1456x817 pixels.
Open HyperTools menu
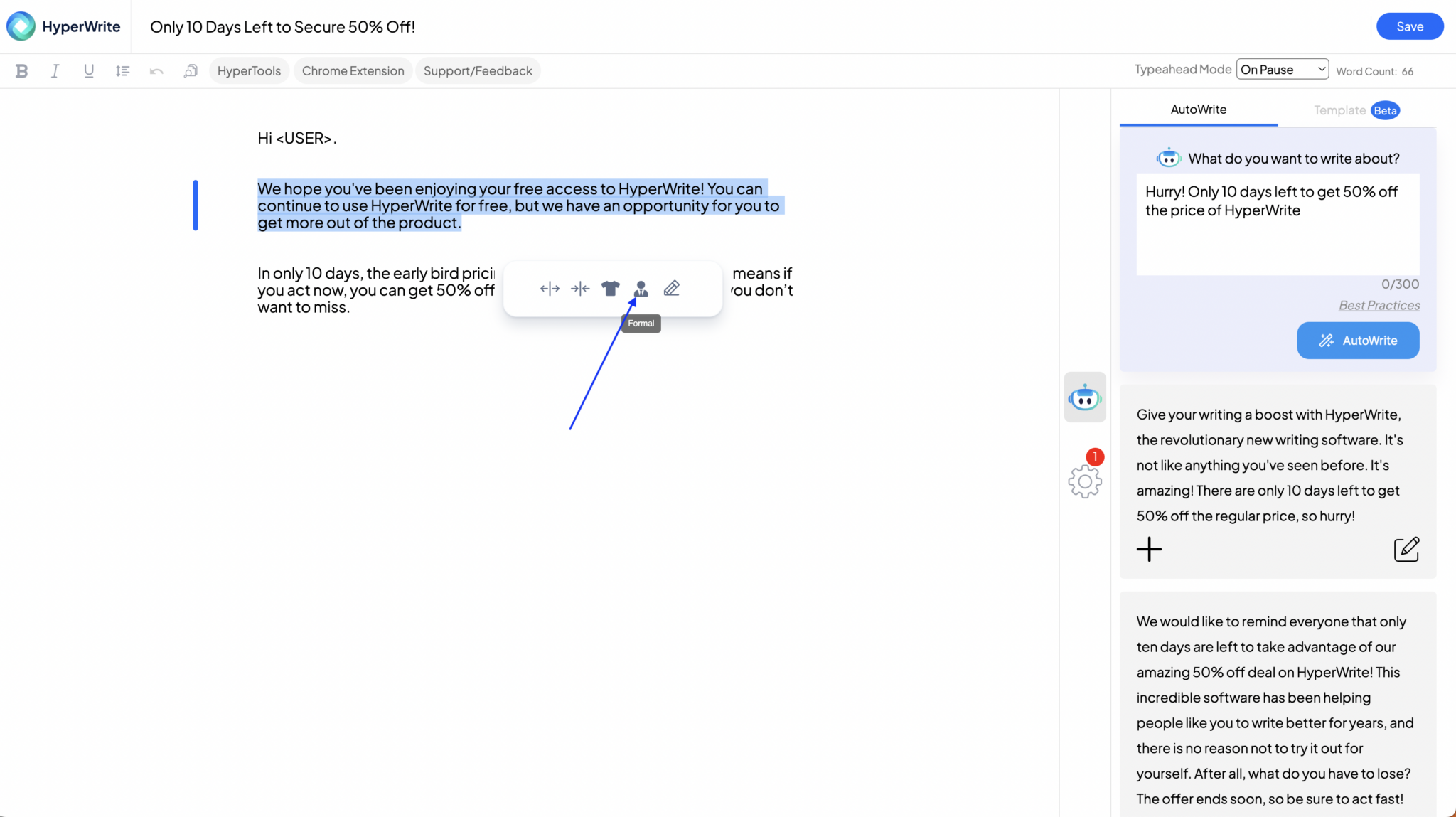coord(249,70)
